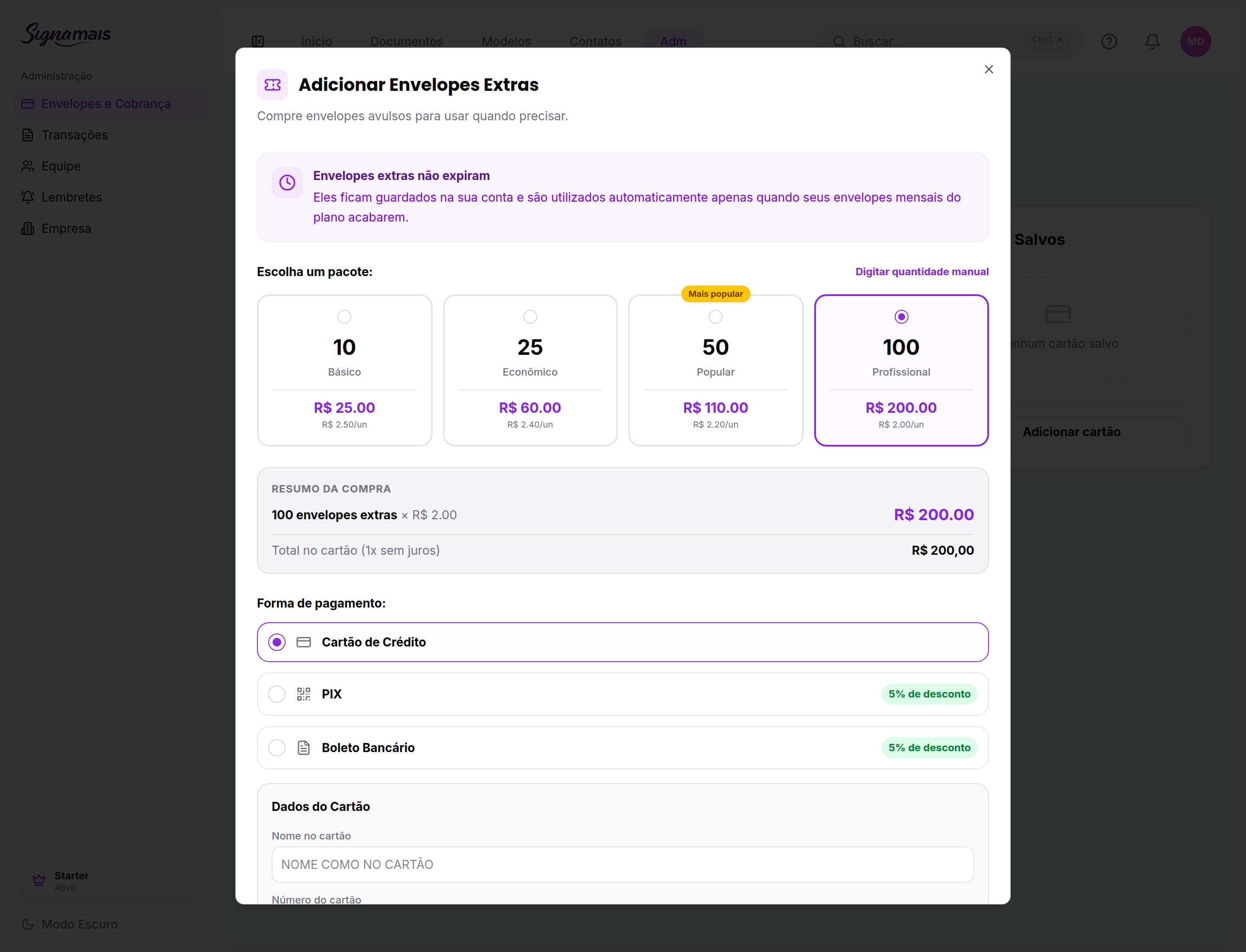Image resolution: width=1246 pixels, height=952 pixels.
Task: Go to the Documentos tab
Action: tap(407, 42)
